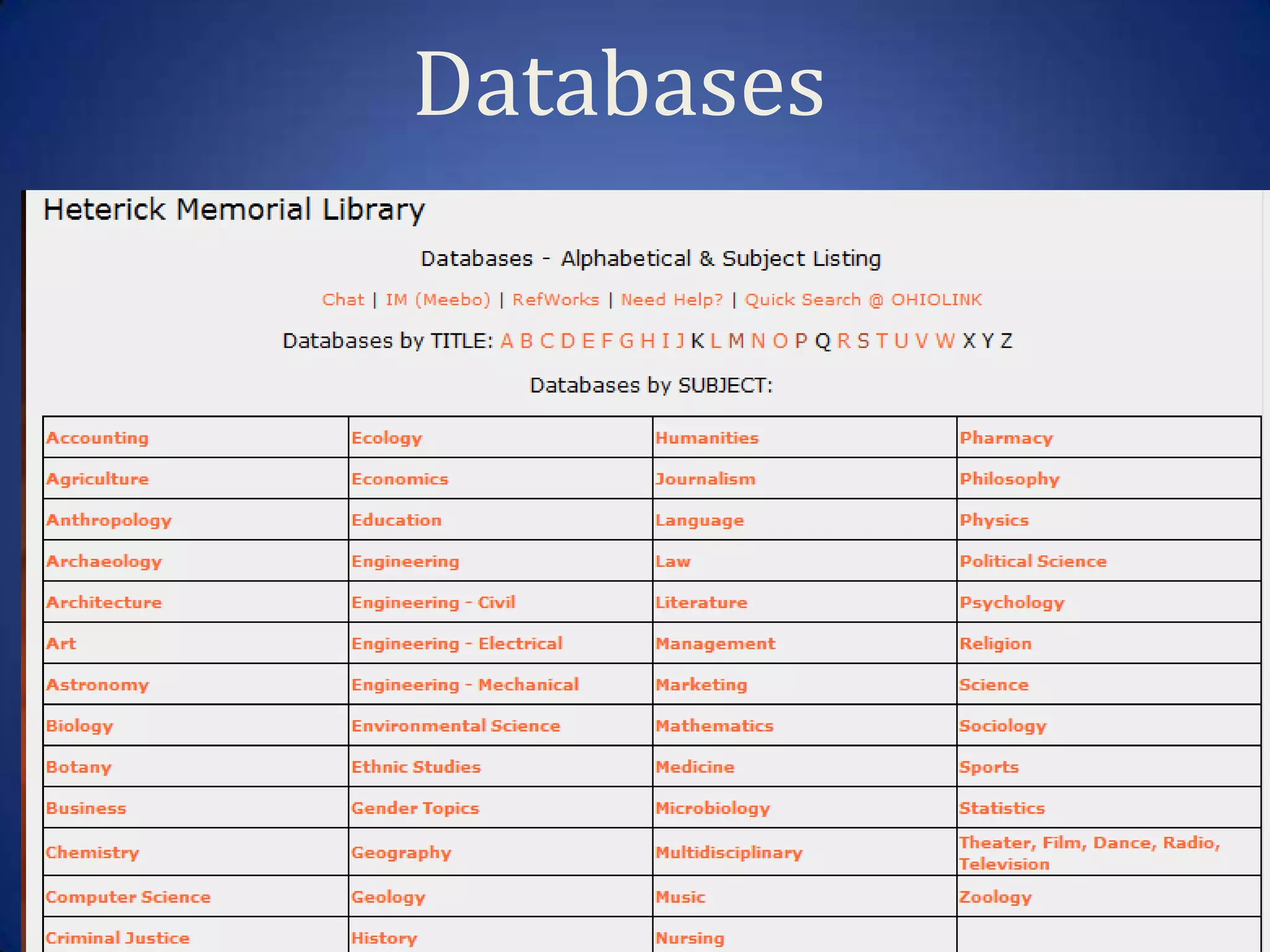The width and height of the screenshot is (1270, 952).
Task: Select Architecture subject link
Action: [x=104, y=602]
